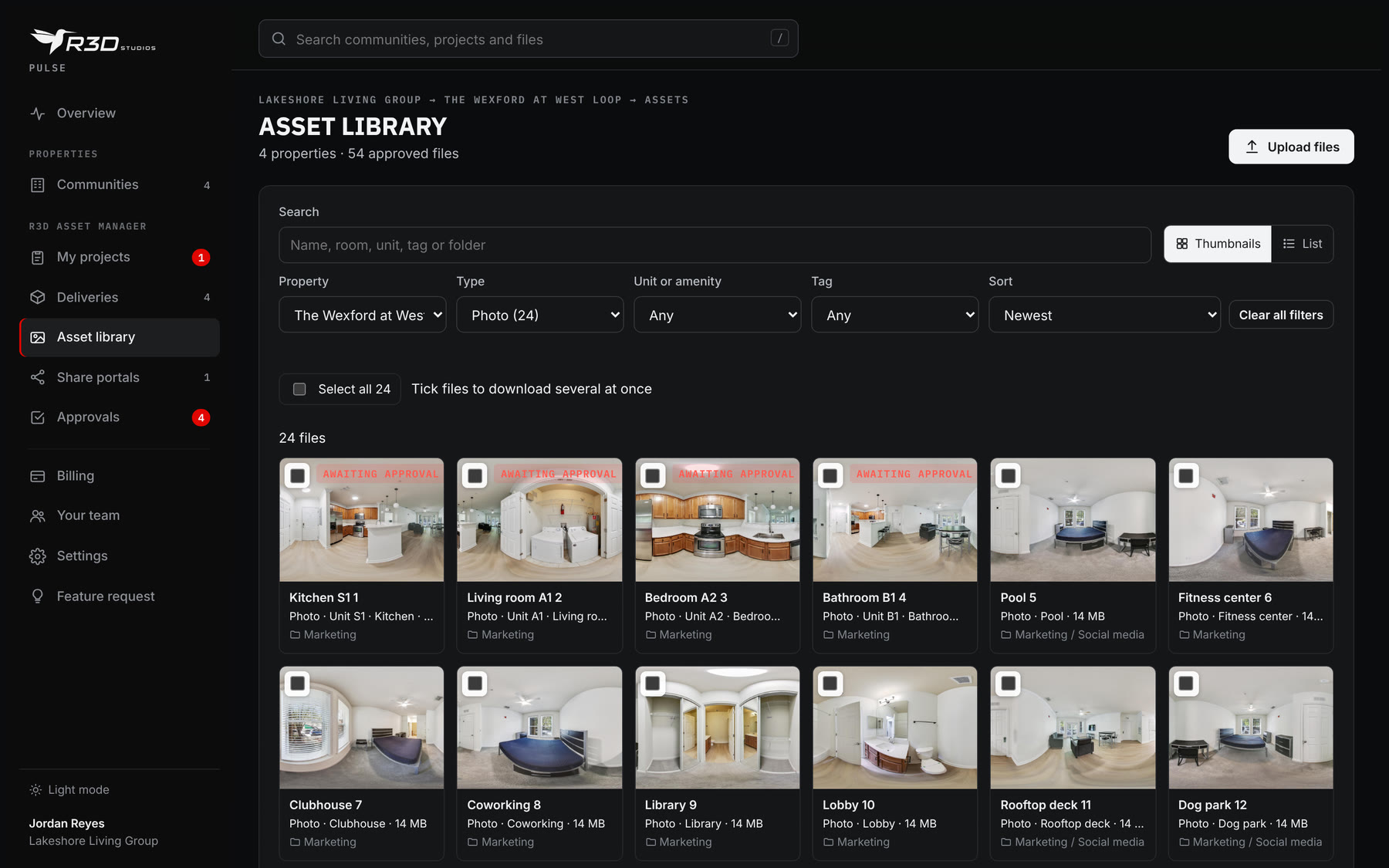Click the Your team people icon
This screenshot has width=1389, height=868.
coord(38,515)
